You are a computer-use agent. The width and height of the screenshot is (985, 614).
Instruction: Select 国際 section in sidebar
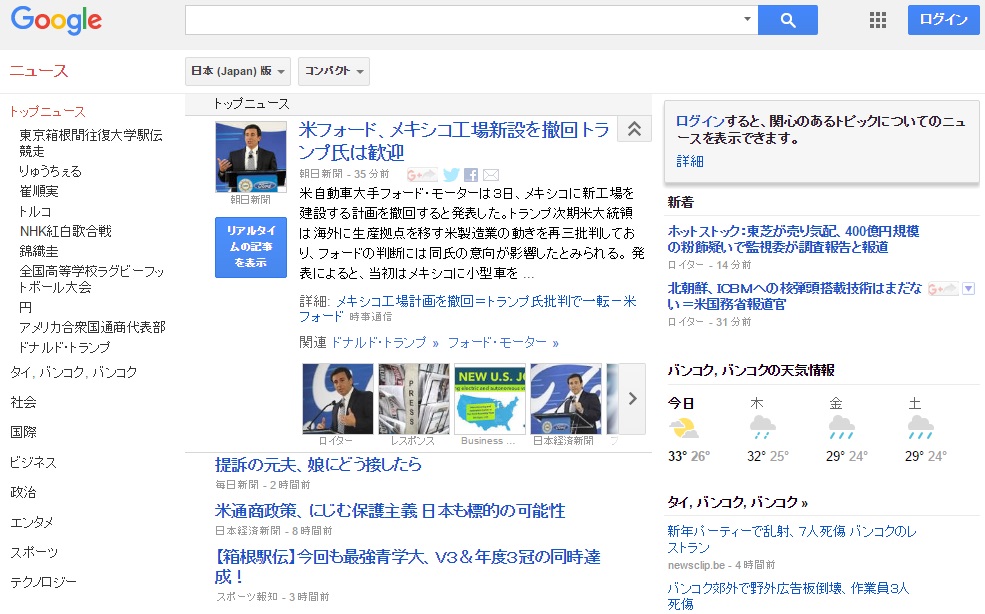pyautogui.click(x=23, y=432)
